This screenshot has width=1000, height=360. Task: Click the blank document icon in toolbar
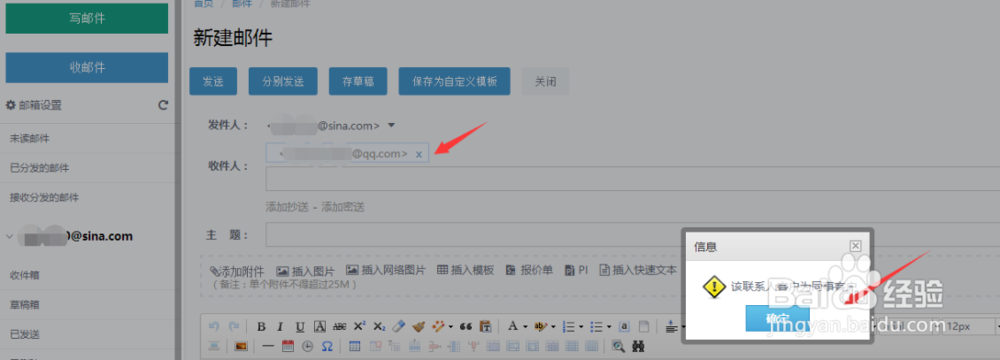point(644,326)
